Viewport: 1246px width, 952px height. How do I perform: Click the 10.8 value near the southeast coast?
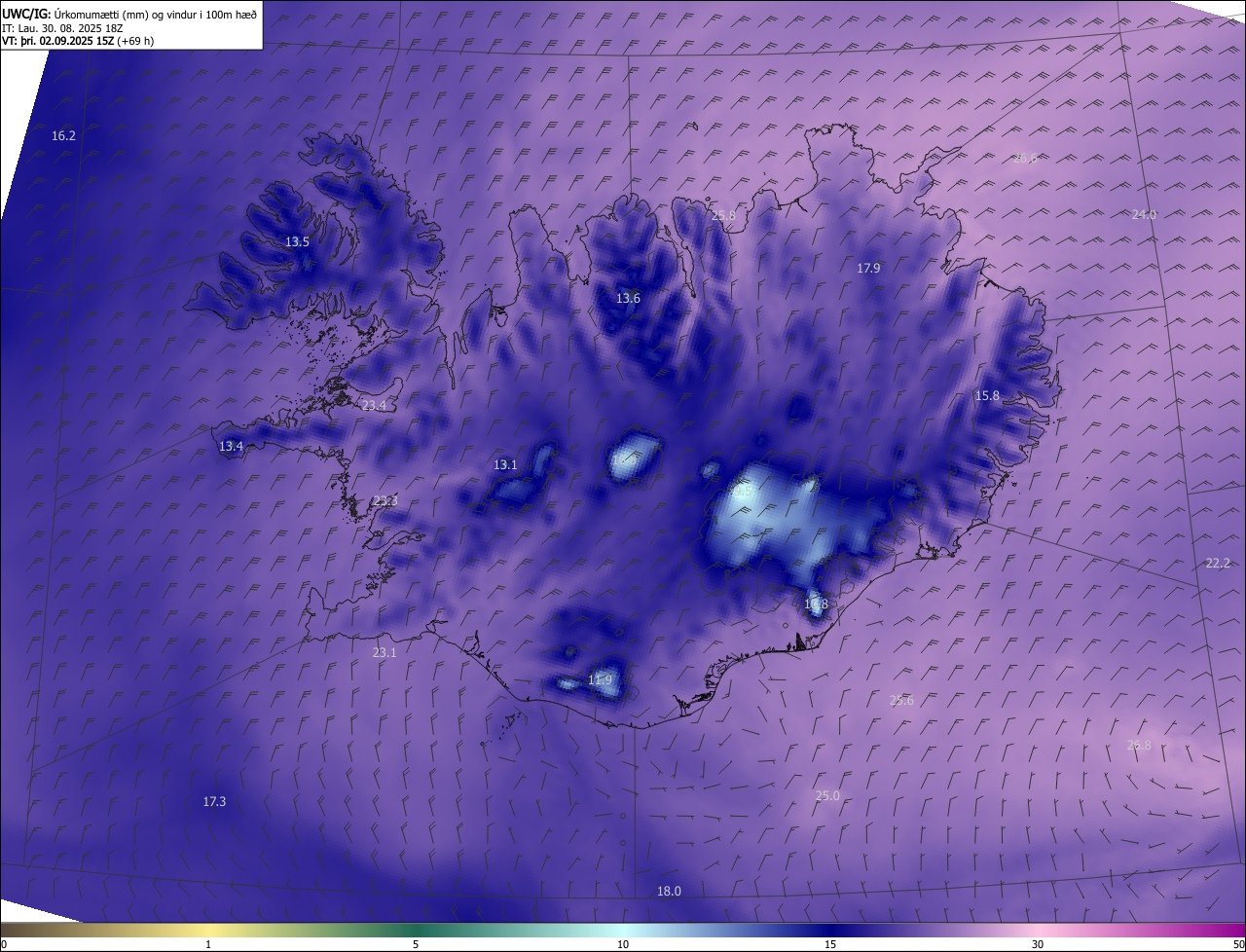pyautogui.click(x=816, y=604)
